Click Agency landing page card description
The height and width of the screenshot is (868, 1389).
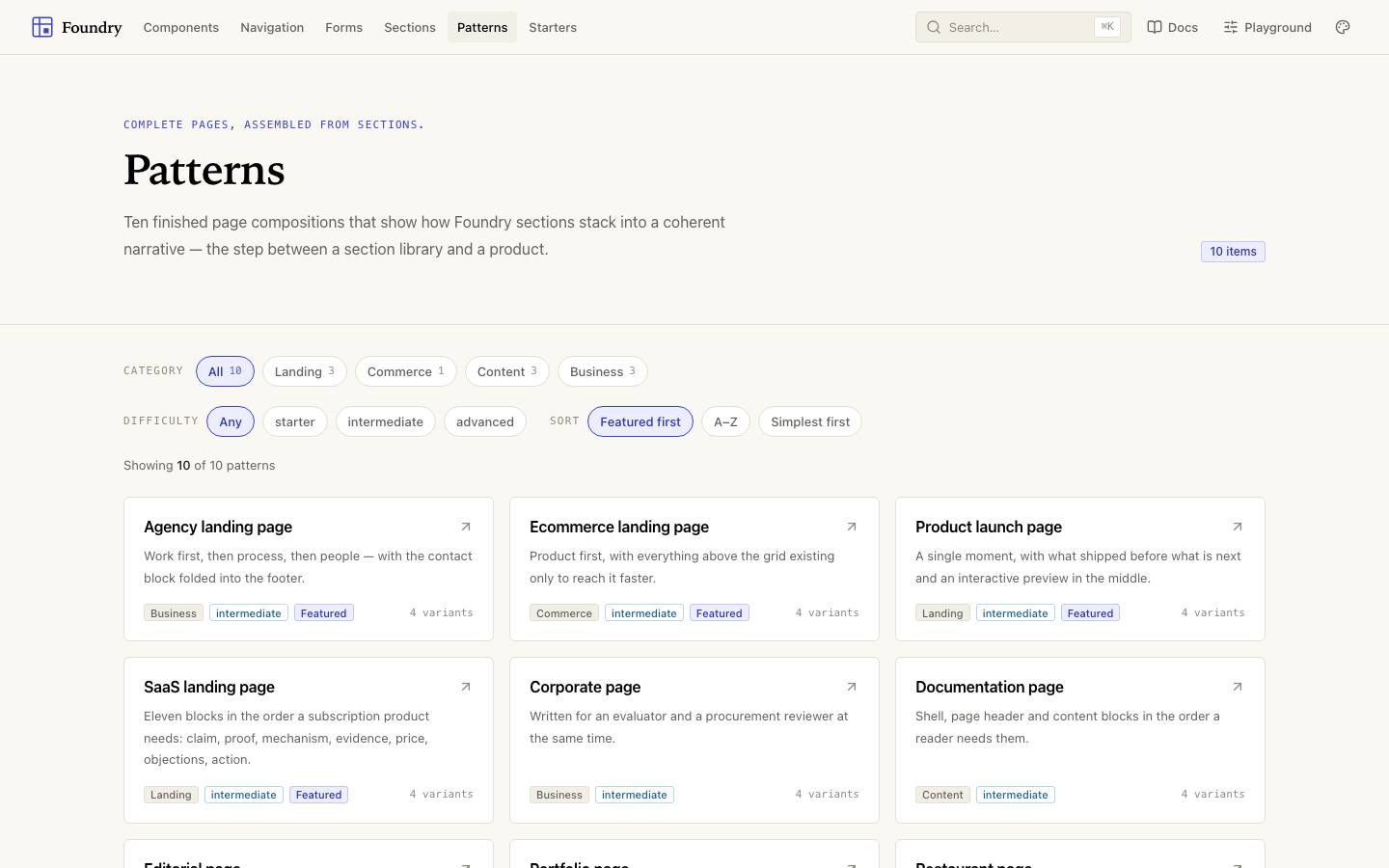308,567
